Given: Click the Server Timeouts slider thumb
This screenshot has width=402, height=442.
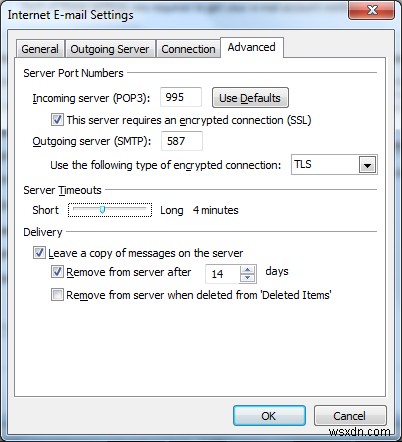Looking at the screenshot, I should point(103,209).
